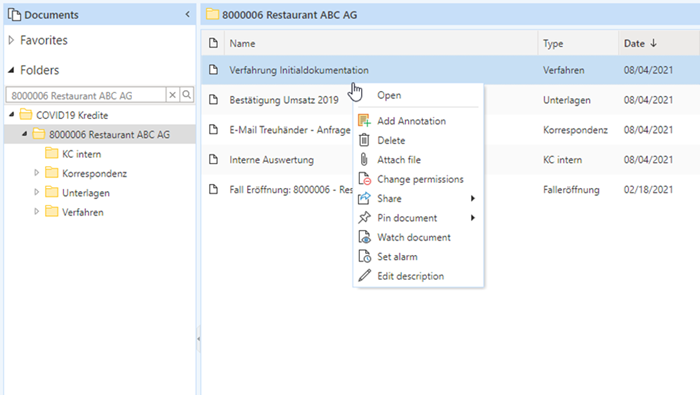
Task: Collapse the Documents side panel with chevron
Action: (x=188, y=15)
